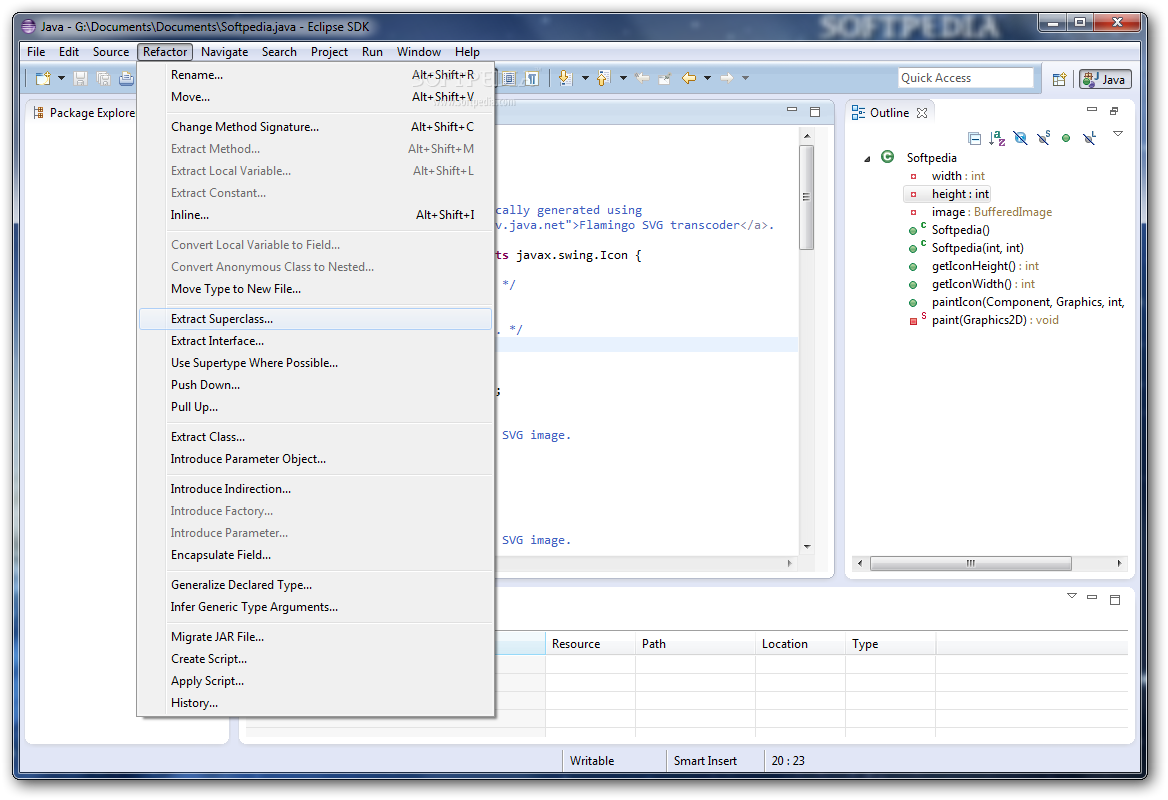
Task: Choose Extract Interface... menu entry
Action: pos(316,341)
